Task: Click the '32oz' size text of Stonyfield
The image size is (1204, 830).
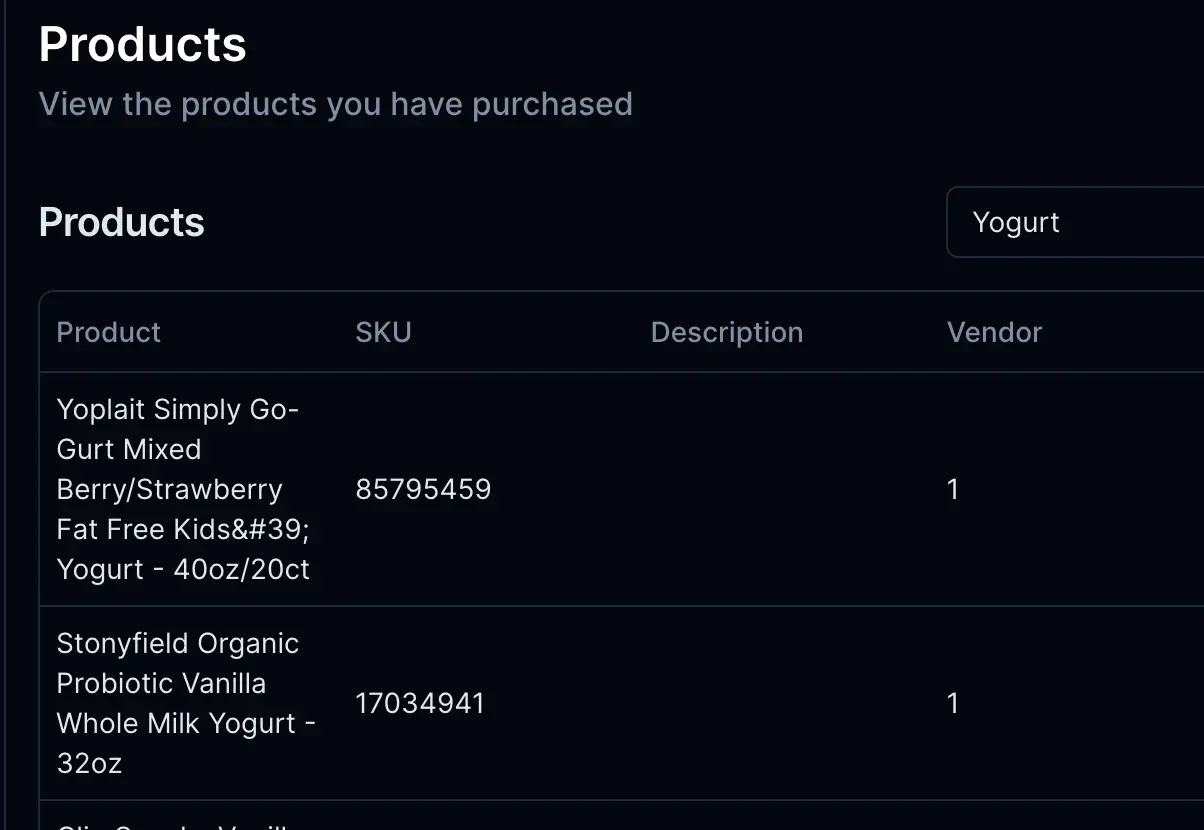Action: [x=89, y=763]
